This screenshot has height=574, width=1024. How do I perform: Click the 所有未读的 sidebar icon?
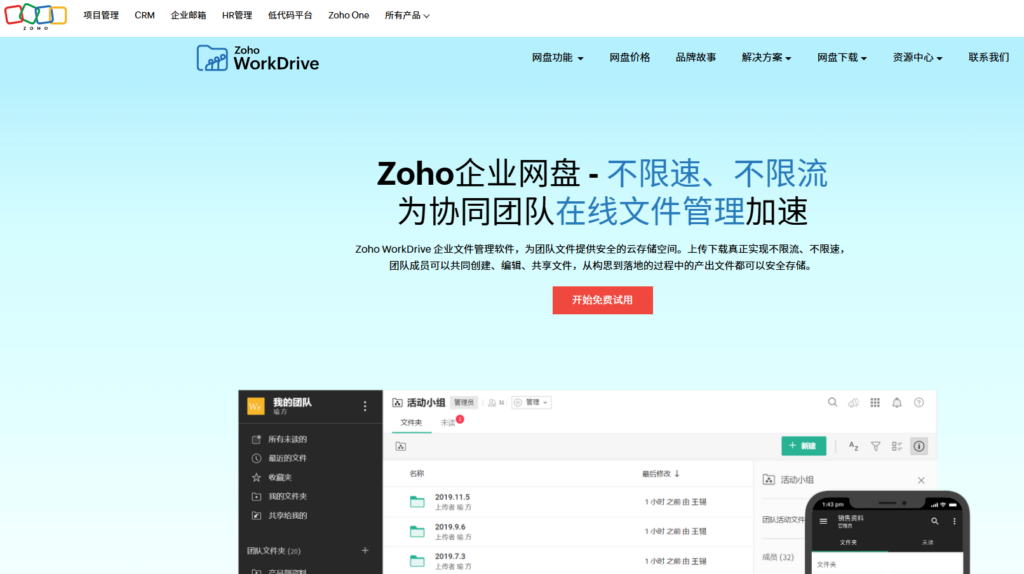coord(256,439)
